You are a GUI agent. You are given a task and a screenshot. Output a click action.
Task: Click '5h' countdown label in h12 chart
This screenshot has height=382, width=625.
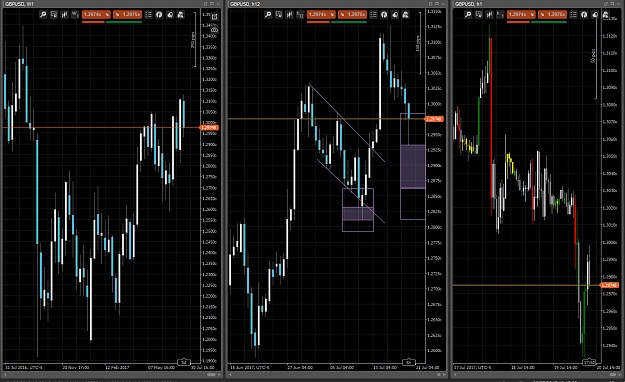coord(409,362)
